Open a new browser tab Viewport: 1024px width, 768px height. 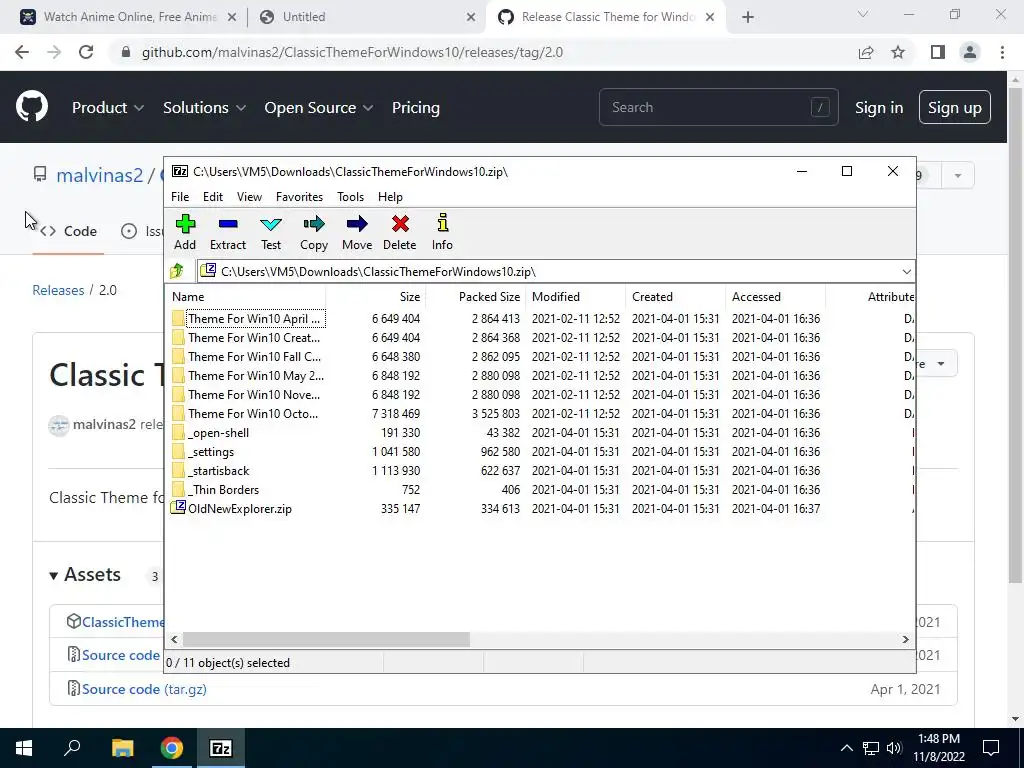748,17
